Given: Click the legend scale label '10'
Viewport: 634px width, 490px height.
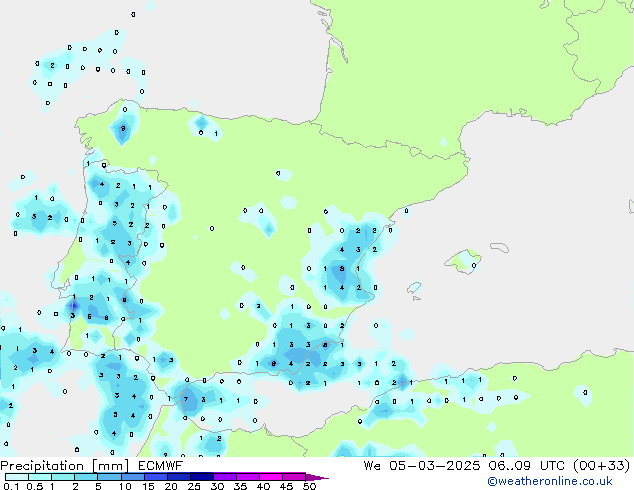Looking at the screenshot, I should [125, 486].
